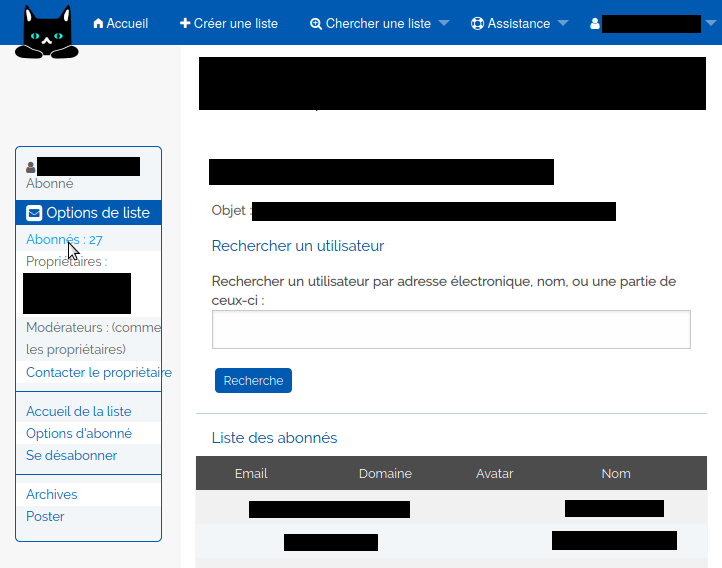This screenshot has height=568, width=722.
Task: Click the black cat logo
Action: pos(45,32)
